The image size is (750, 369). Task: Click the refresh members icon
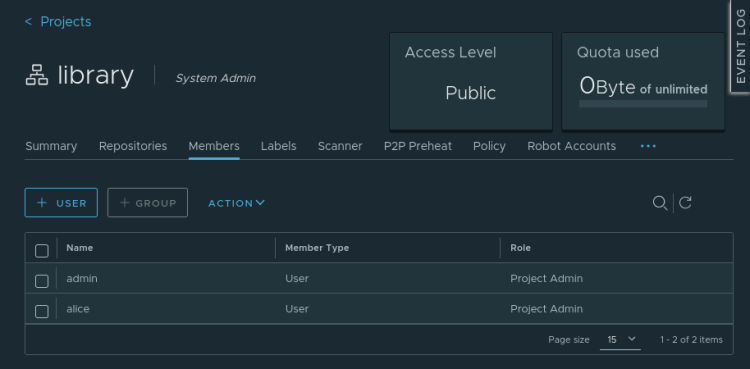(685, 203)
